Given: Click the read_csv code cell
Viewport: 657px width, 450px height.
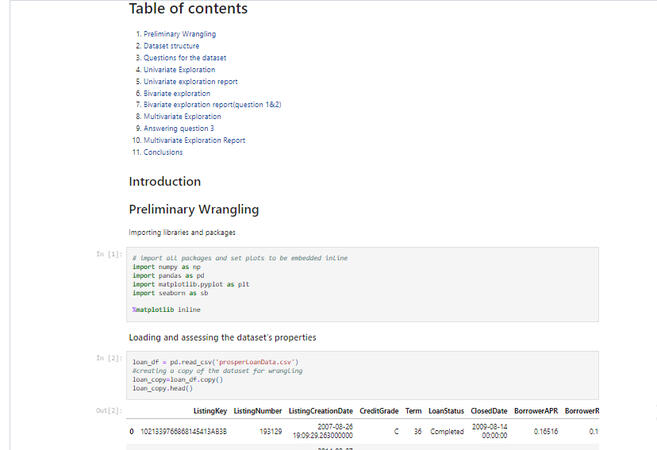Looking at the screenshot, I should 362,374.
